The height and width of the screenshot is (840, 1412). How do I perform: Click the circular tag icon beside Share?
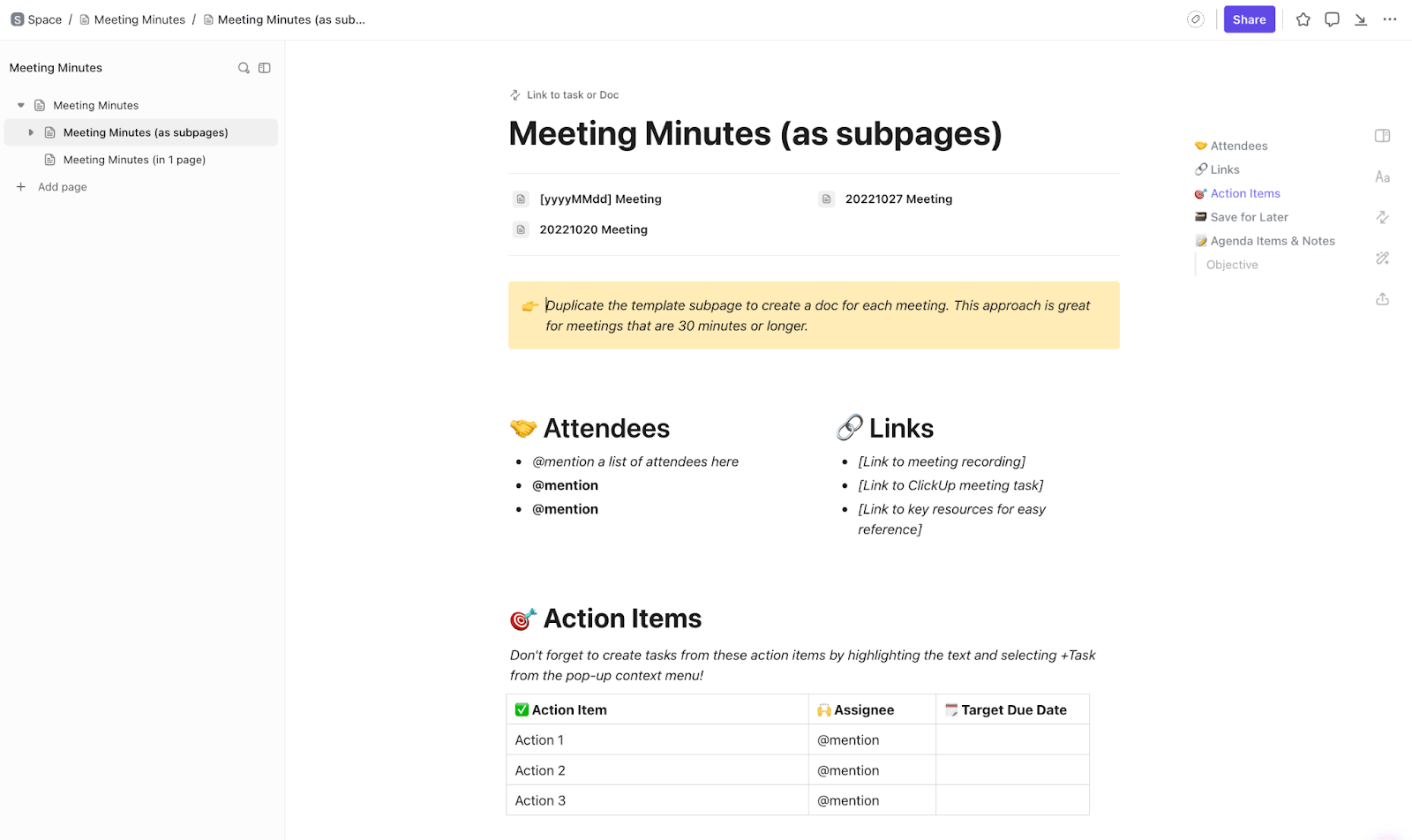1195,19
